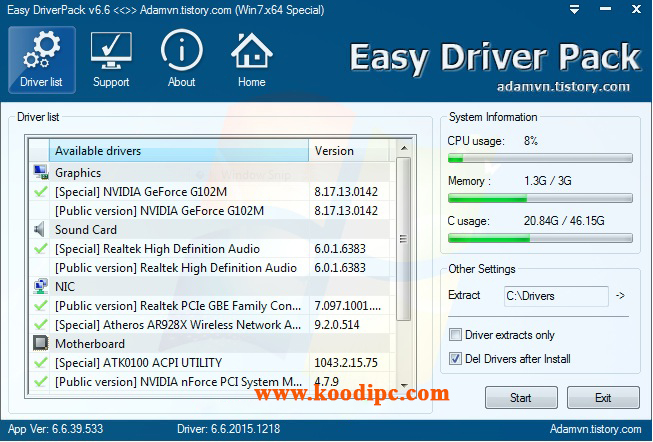The width and height of the screenshot is (653, 442).
Task: Toggle checkmark for Realtek PCIe GBE Family driver
Action: point(40,306)
